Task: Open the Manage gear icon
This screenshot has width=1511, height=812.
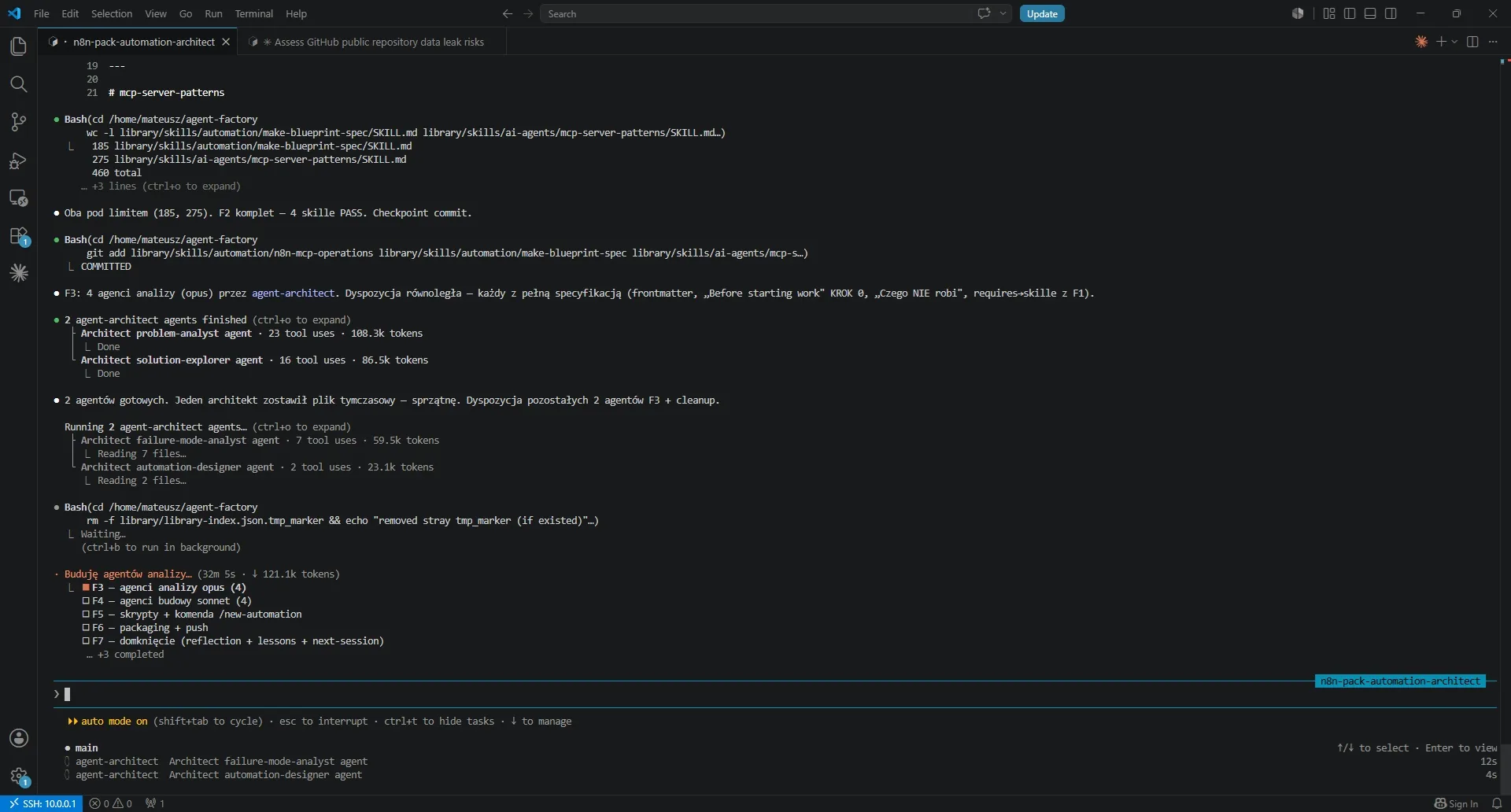Action: (x=18, y=777)
